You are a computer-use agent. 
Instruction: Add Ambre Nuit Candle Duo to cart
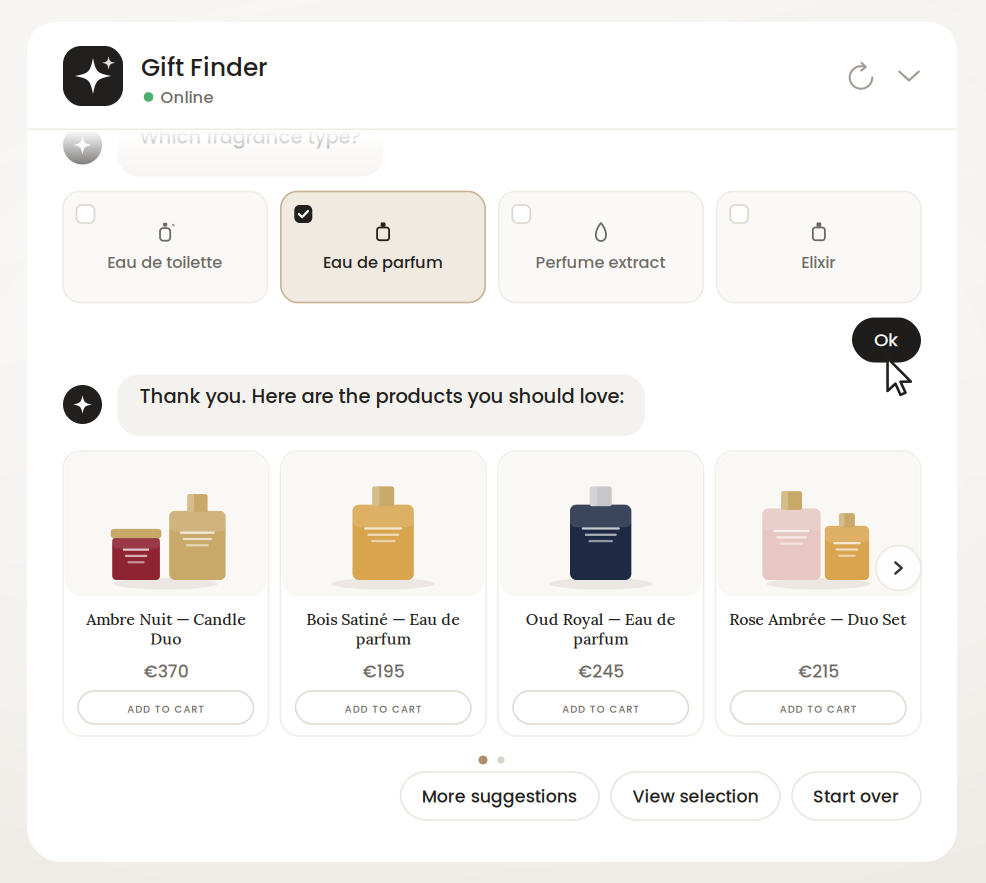point(165,708)
